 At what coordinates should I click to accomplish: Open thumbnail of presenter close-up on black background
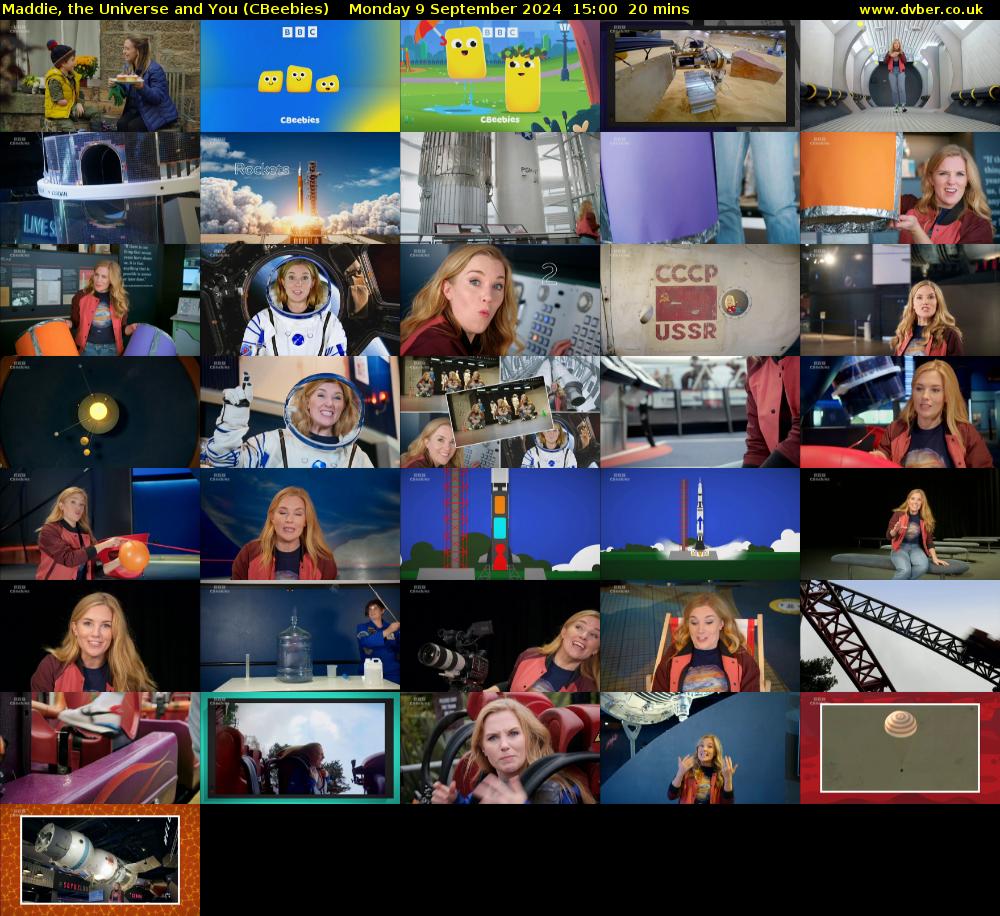coord(100,636)
